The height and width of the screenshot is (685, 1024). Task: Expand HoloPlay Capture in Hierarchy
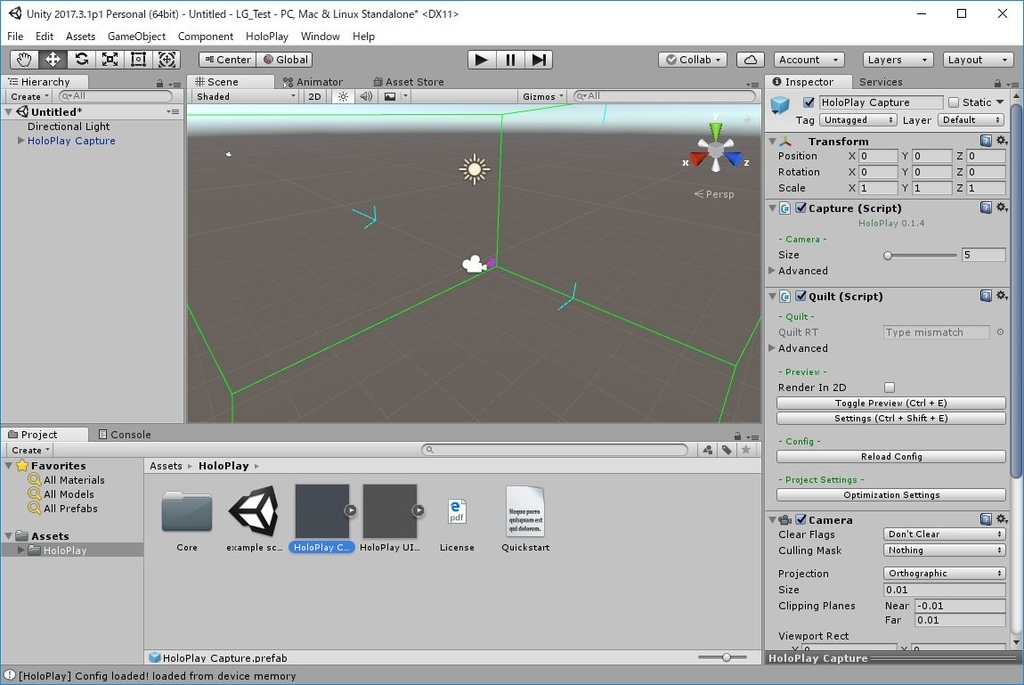click(21, 140)
